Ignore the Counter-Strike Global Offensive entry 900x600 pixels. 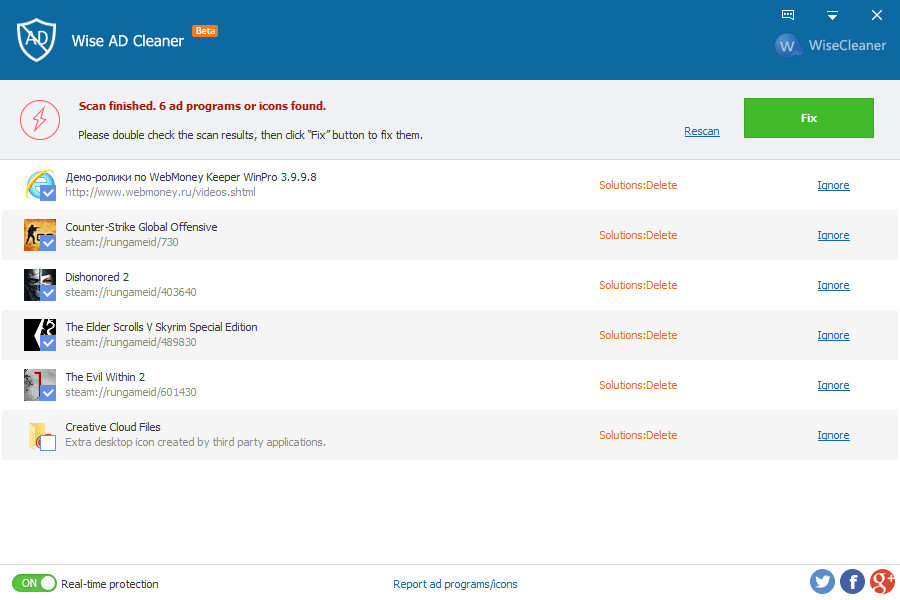click(x=833, y=235)
